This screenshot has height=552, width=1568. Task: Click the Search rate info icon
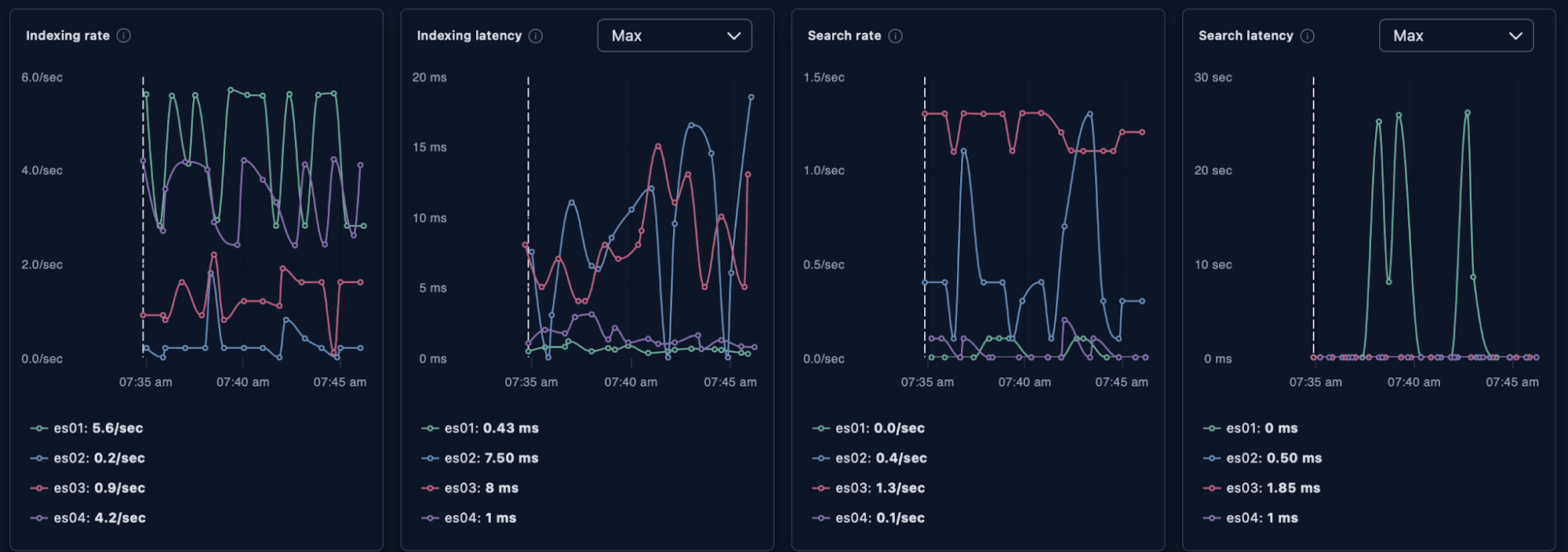click(x=895, y=35)
